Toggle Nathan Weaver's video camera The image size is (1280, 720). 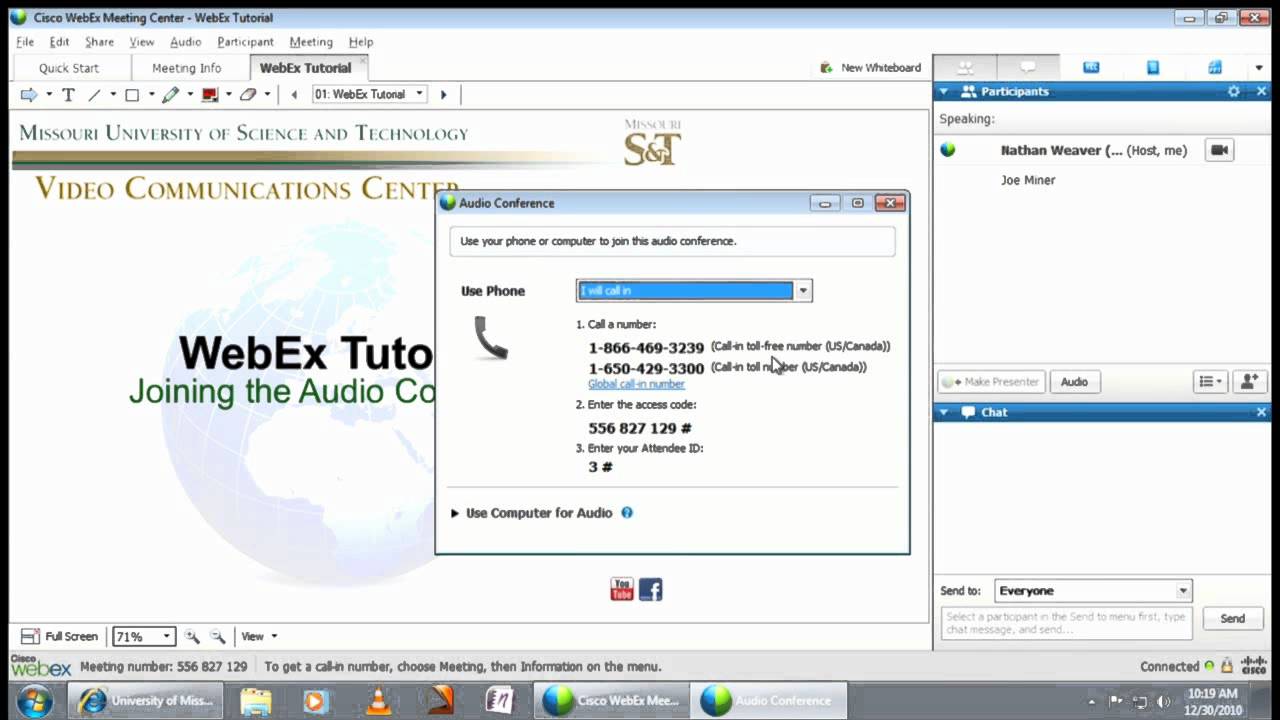(x=1219, y=150)
